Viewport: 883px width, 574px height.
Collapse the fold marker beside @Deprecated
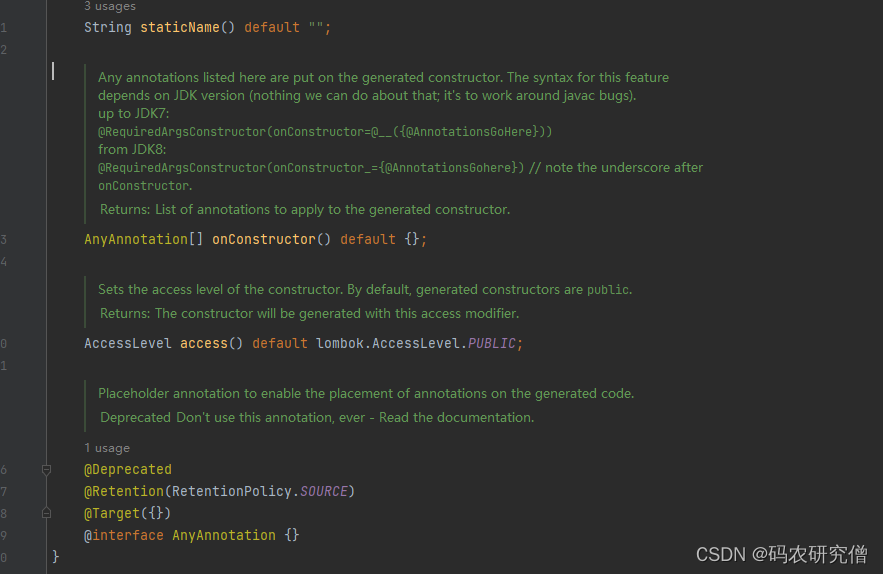[46, 469]
